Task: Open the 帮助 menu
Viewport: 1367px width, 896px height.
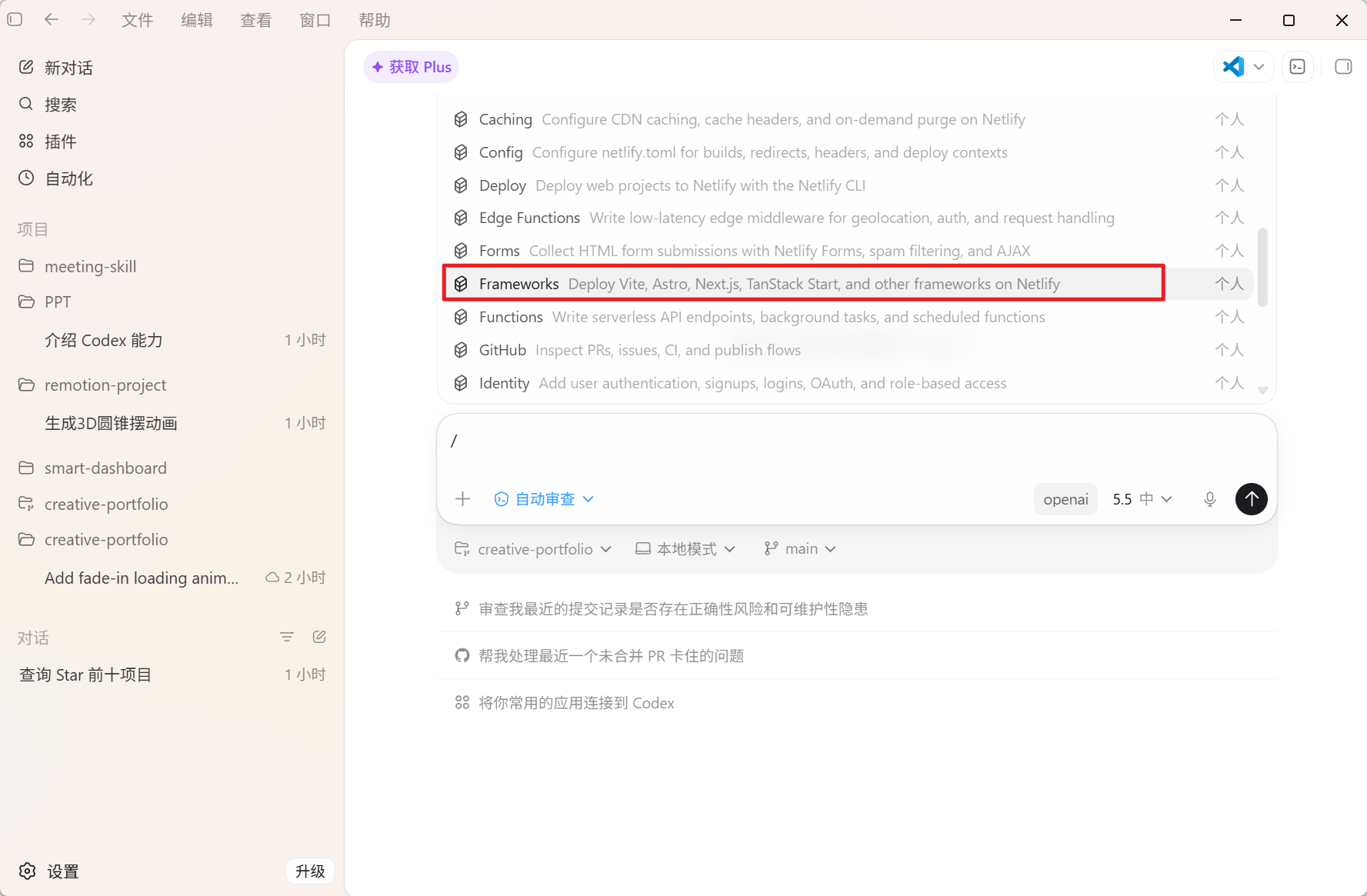Action: [375, 20]
